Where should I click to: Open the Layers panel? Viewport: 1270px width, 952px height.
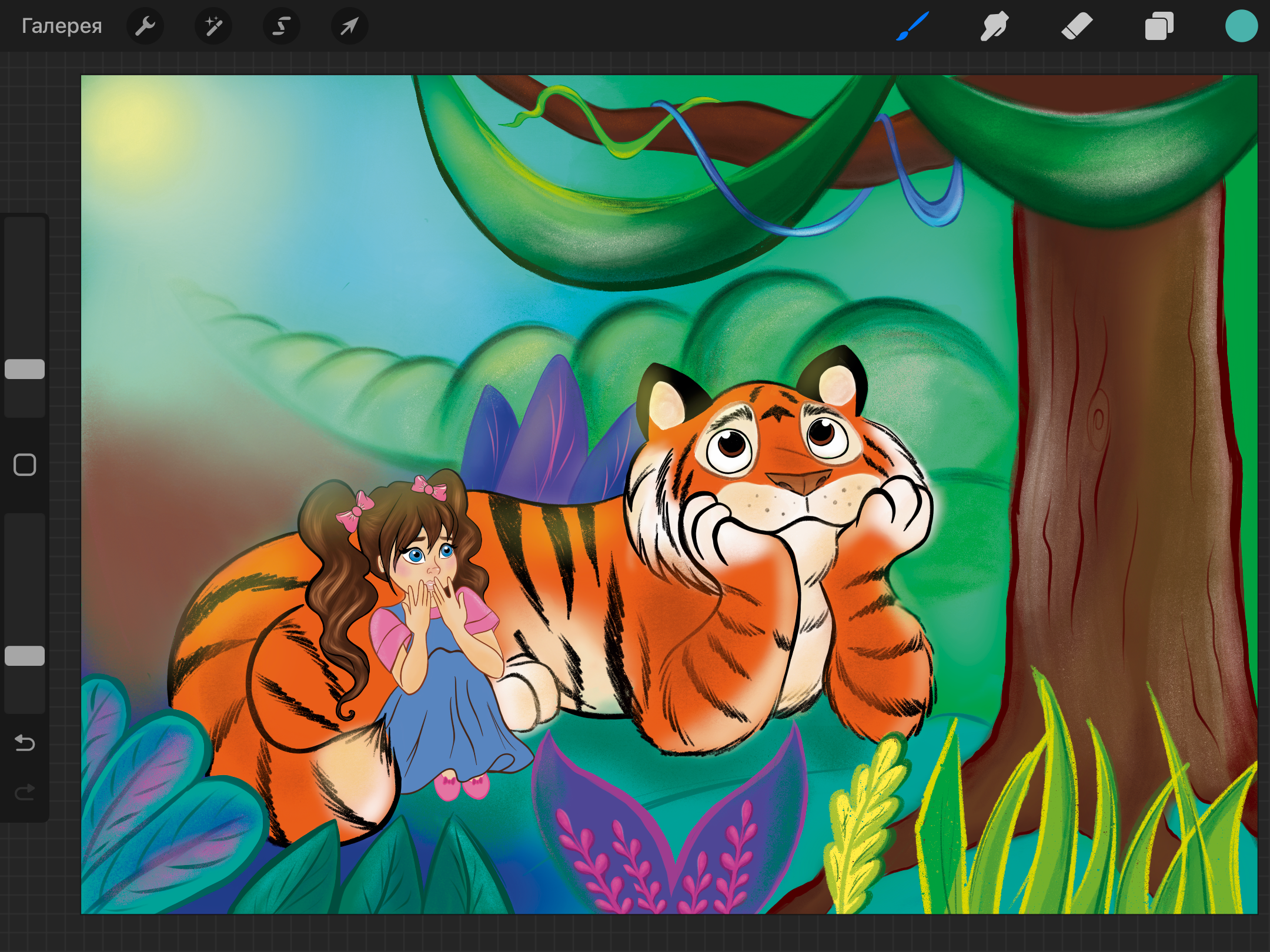click(1159, 26)
